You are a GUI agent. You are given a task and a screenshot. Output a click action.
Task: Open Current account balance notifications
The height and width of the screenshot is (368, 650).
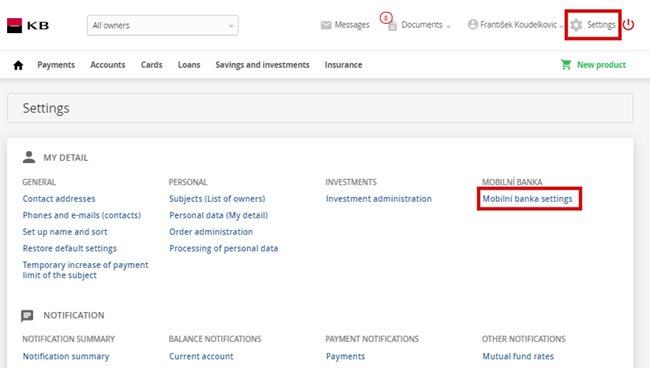tap(201, 356)
